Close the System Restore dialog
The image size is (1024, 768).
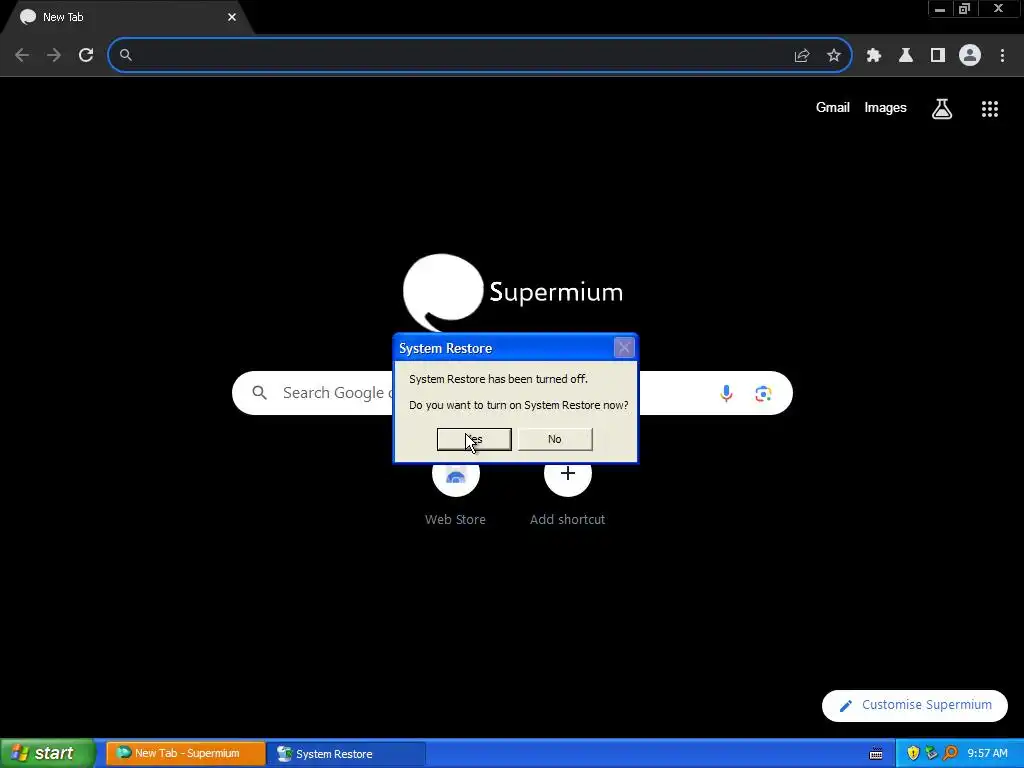tap(624, 347)
